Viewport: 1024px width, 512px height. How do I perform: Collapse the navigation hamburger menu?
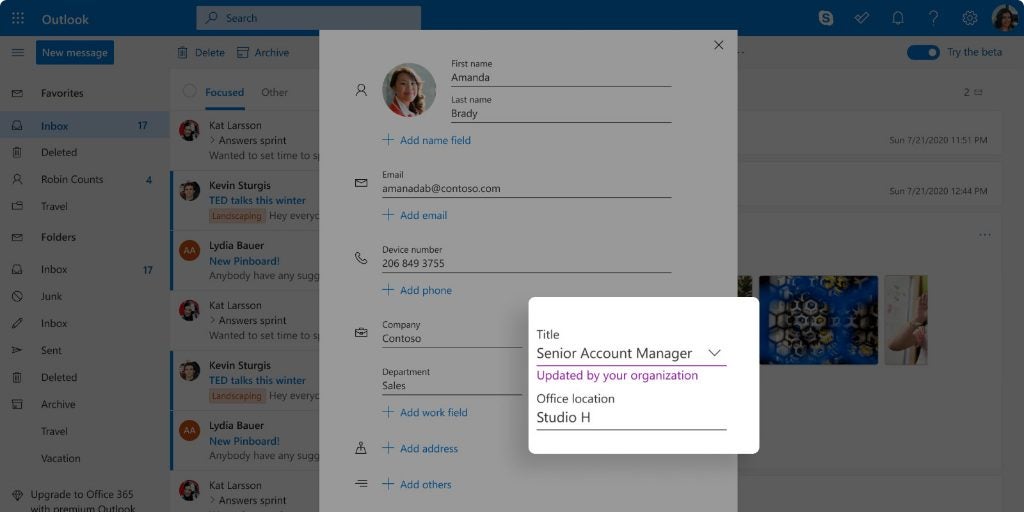point(18,52)
